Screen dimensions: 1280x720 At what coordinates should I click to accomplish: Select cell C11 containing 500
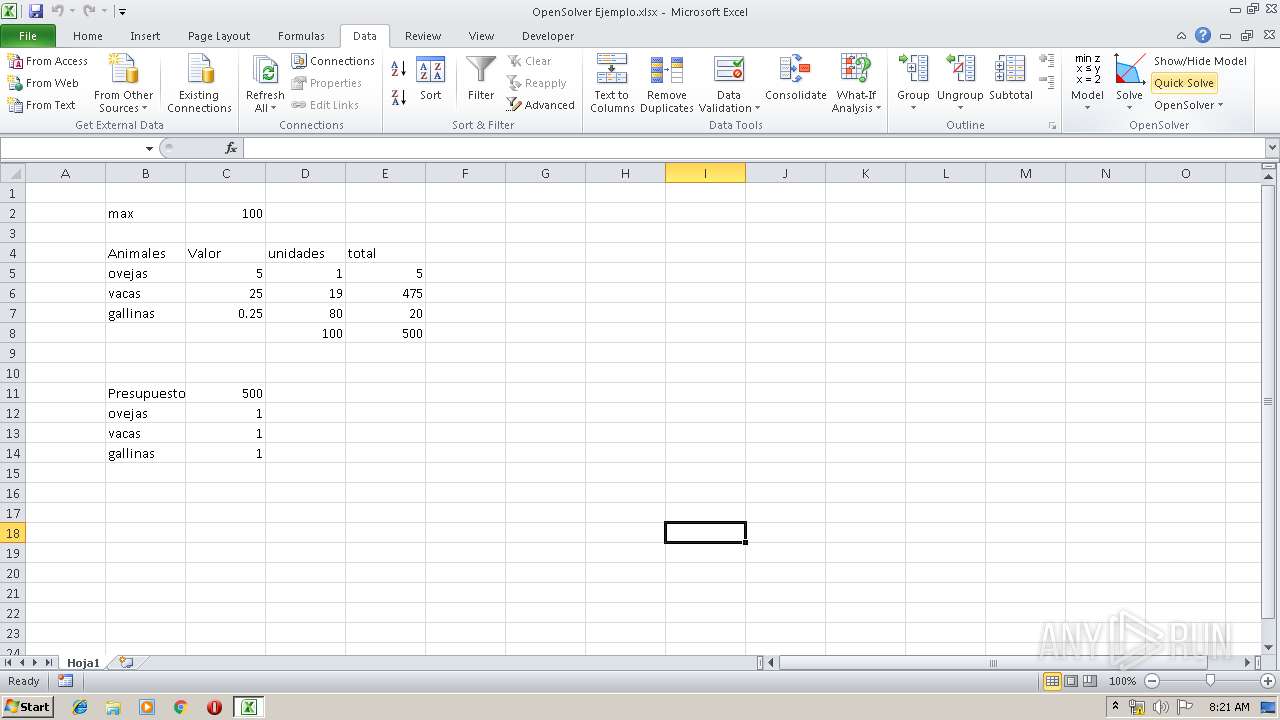click(x=225, y=393)
